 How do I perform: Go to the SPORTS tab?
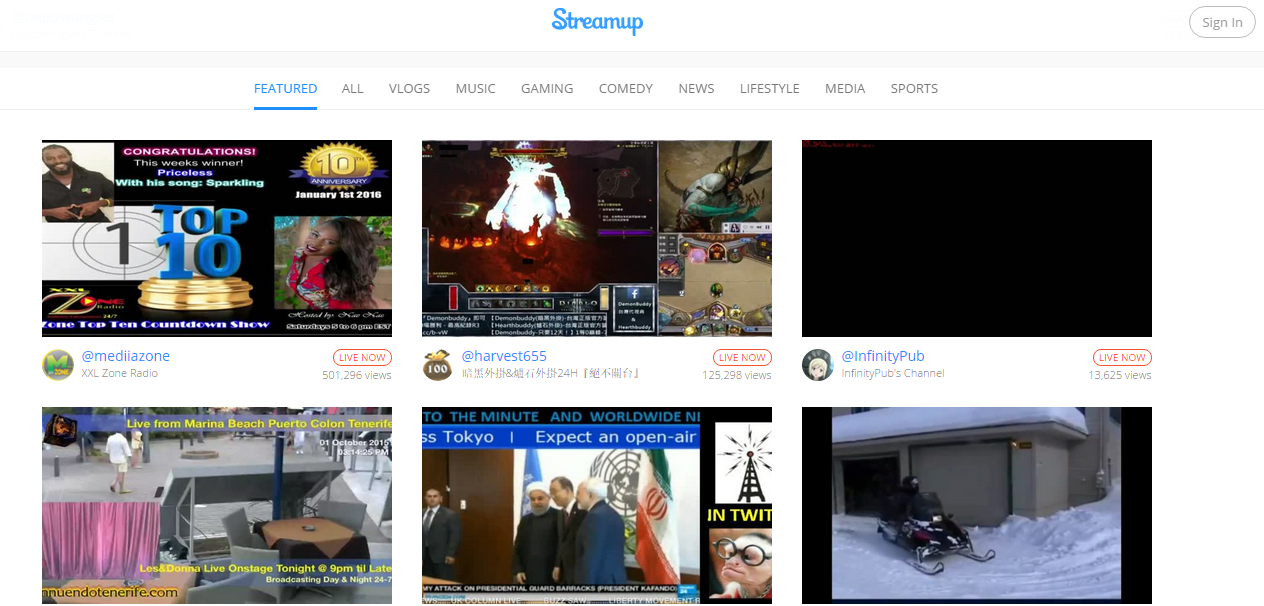coord(914,88)
